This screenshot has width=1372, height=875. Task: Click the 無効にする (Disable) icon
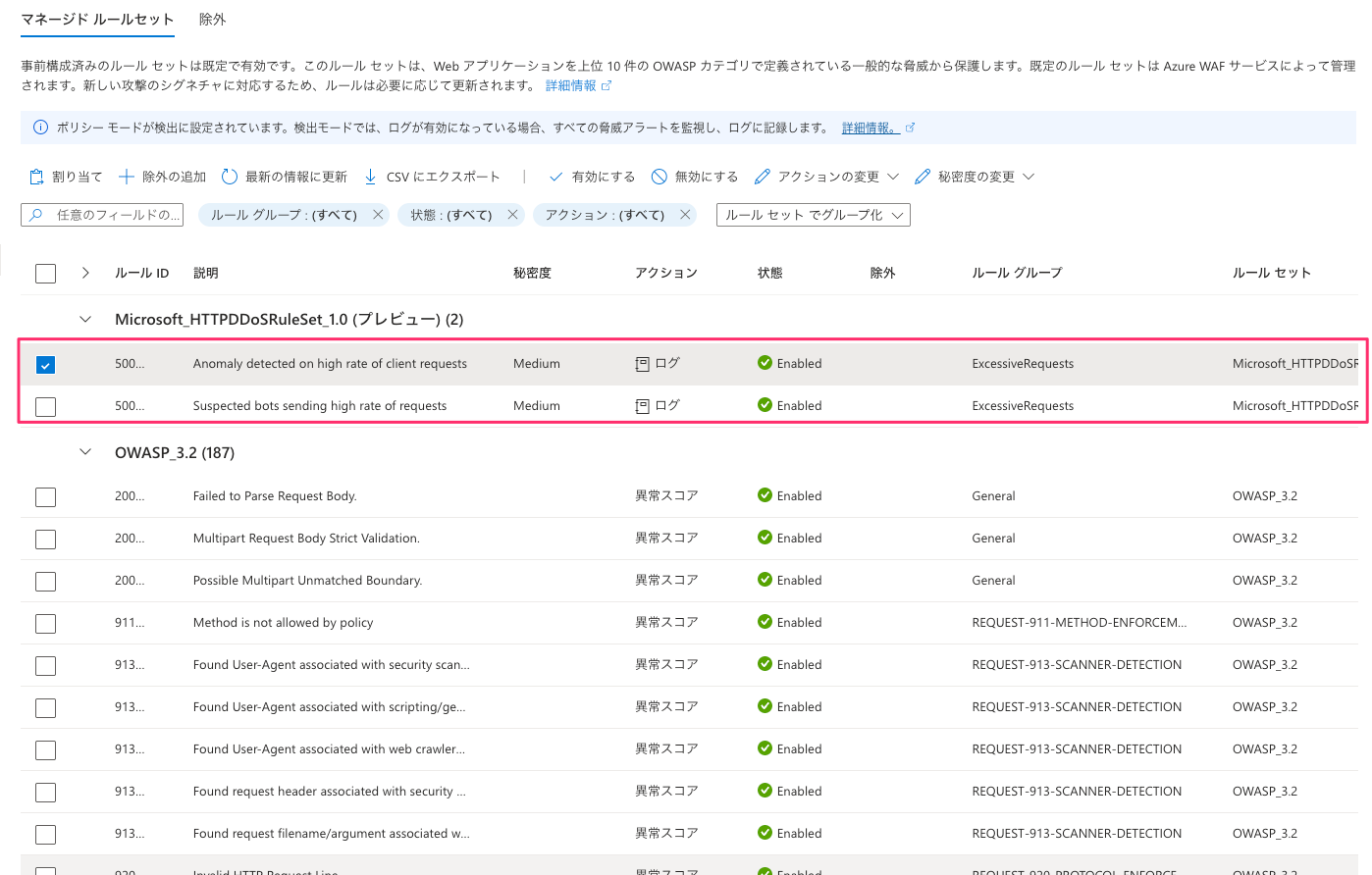point(658,176)
